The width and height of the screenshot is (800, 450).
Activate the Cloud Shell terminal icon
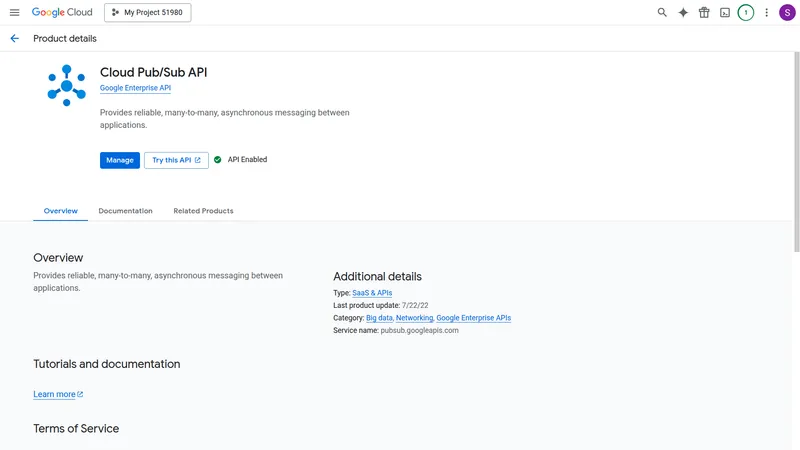click(724, 12)
